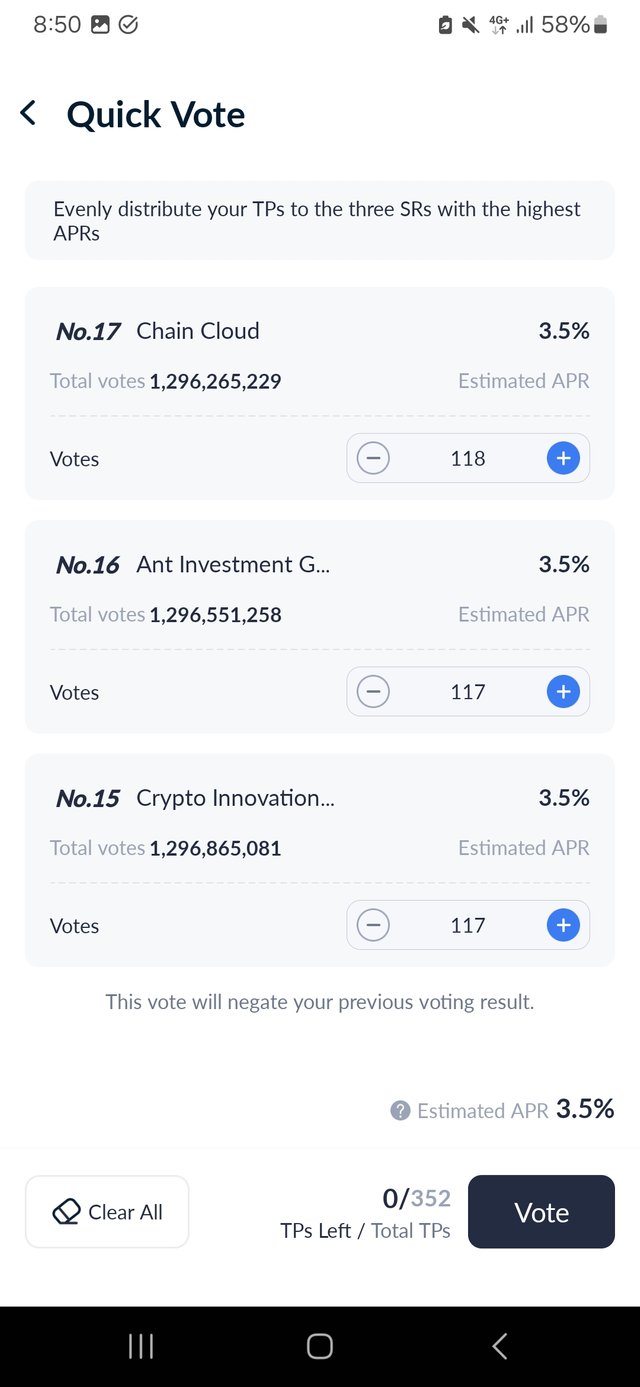Screen dimensions: 640x1387
Task: Clear all allocated votes
Action: click(107, 1211)
